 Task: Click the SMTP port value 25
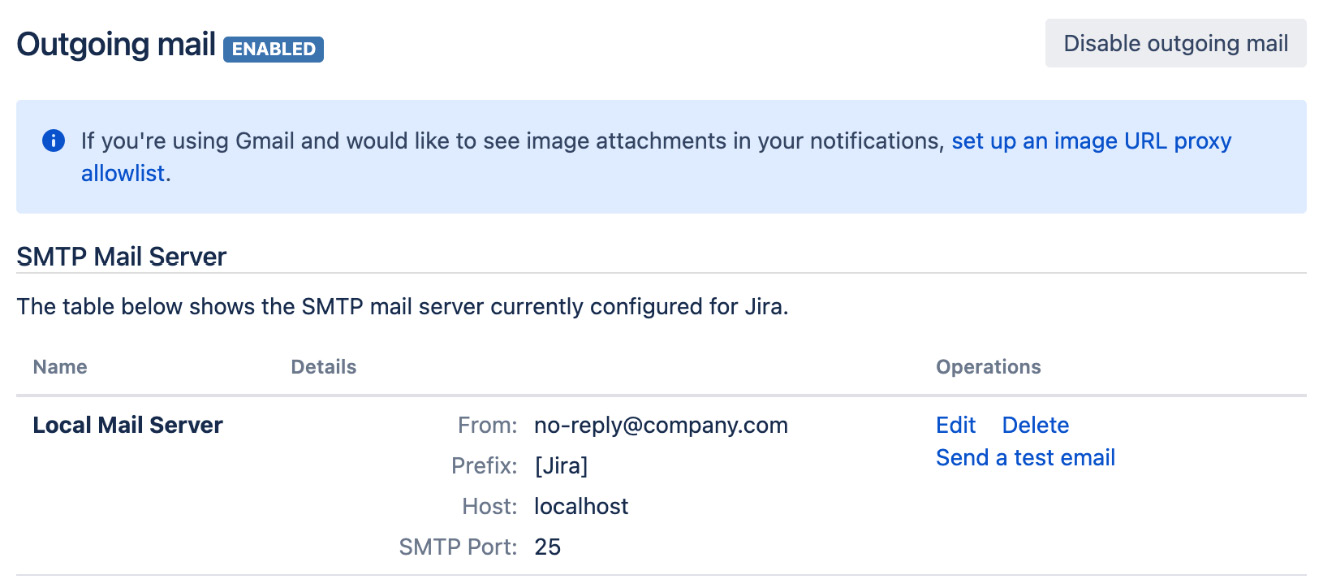pos(548,547)
